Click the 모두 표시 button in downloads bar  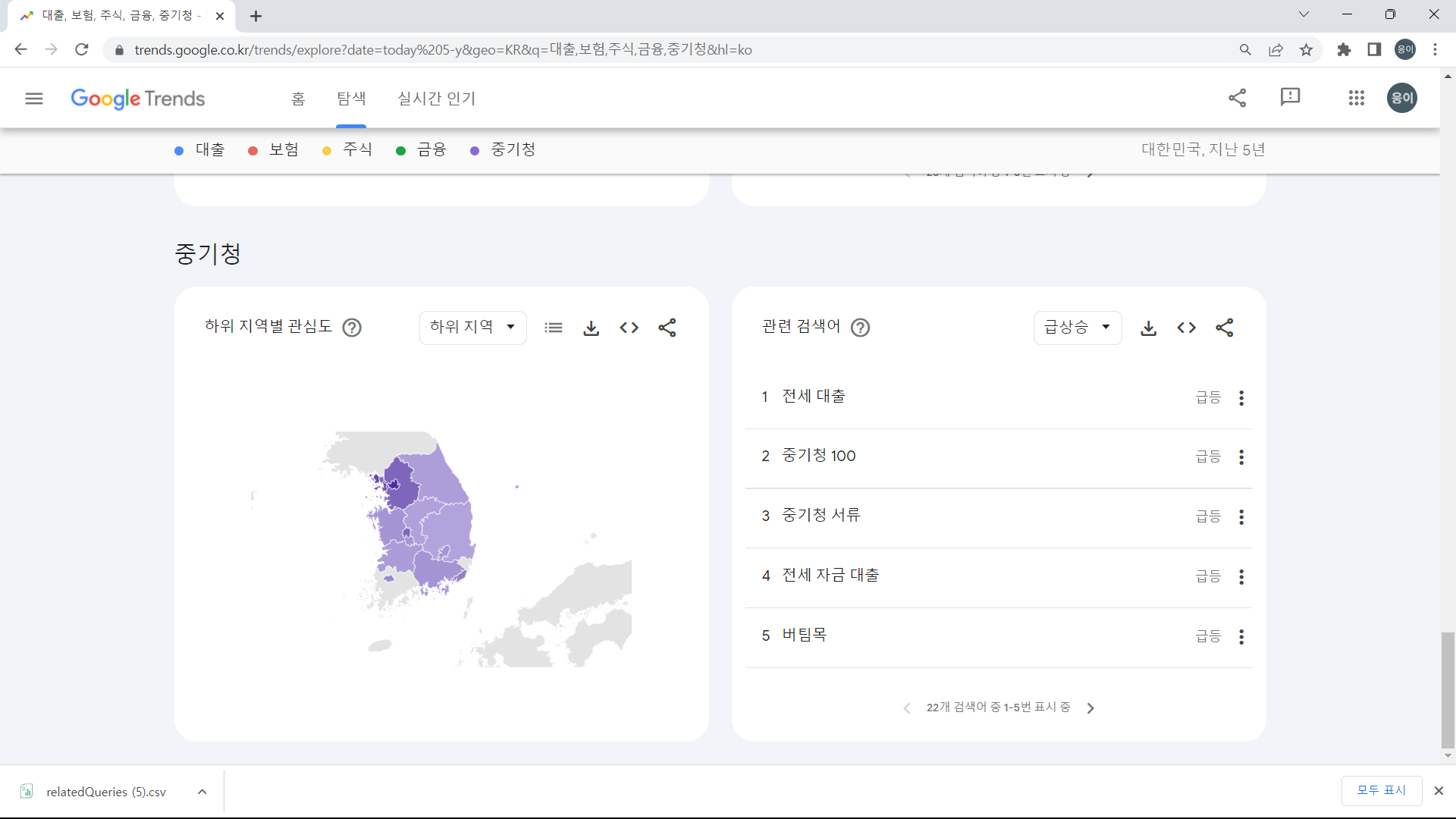(1382, 790)
